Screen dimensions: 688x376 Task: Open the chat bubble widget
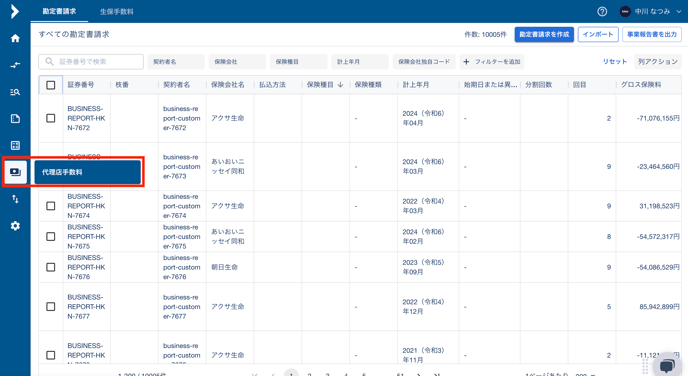point(667,365)
